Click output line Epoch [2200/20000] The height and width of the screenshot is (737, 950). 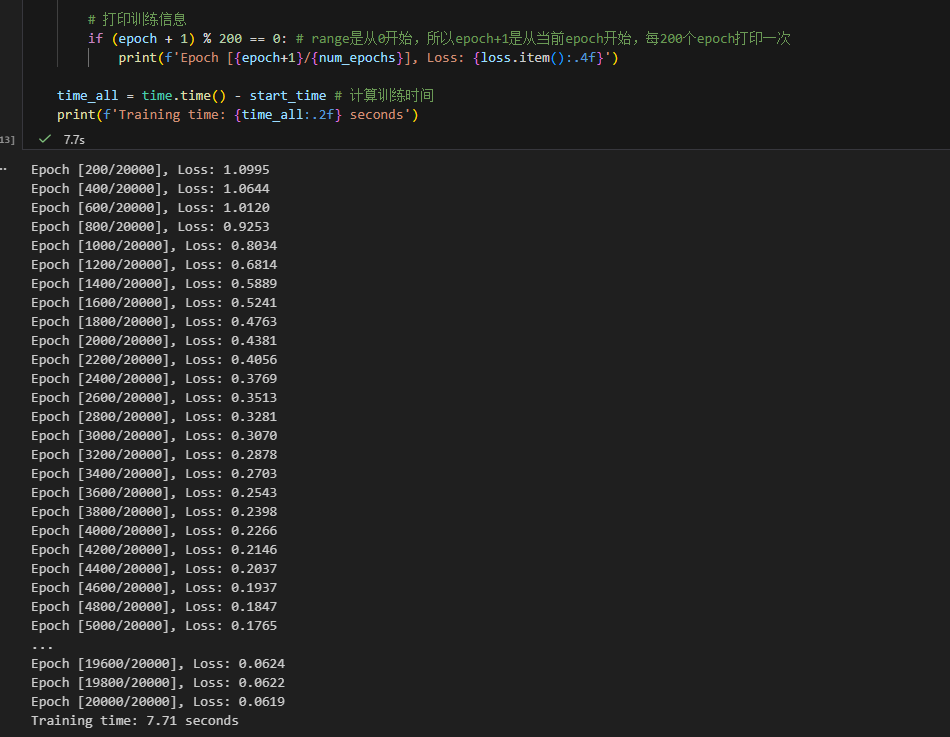(154, 359)
